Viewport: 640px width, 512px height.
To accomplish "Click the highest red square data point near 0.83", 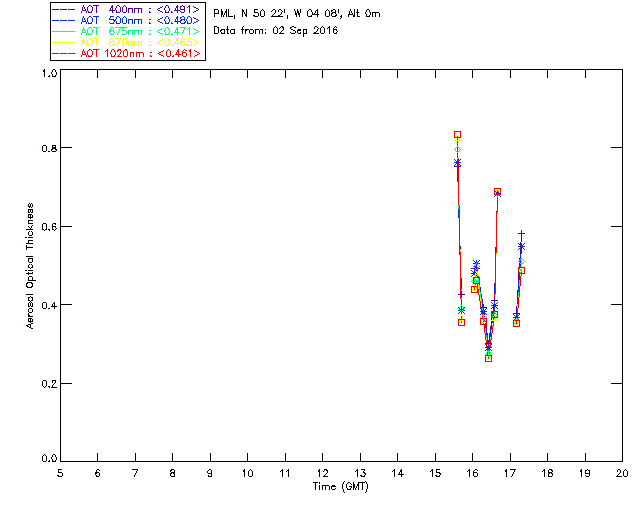I will tap(458, 135).
